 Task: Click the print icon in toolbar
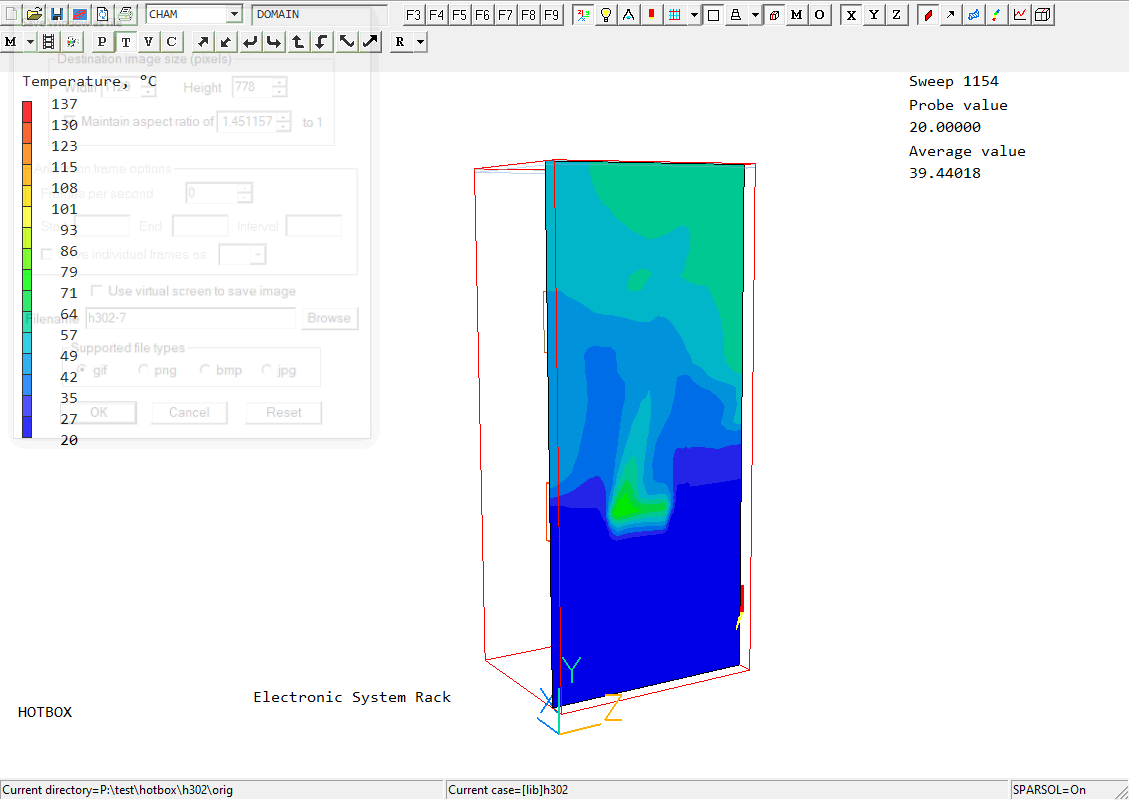(125, 14)
